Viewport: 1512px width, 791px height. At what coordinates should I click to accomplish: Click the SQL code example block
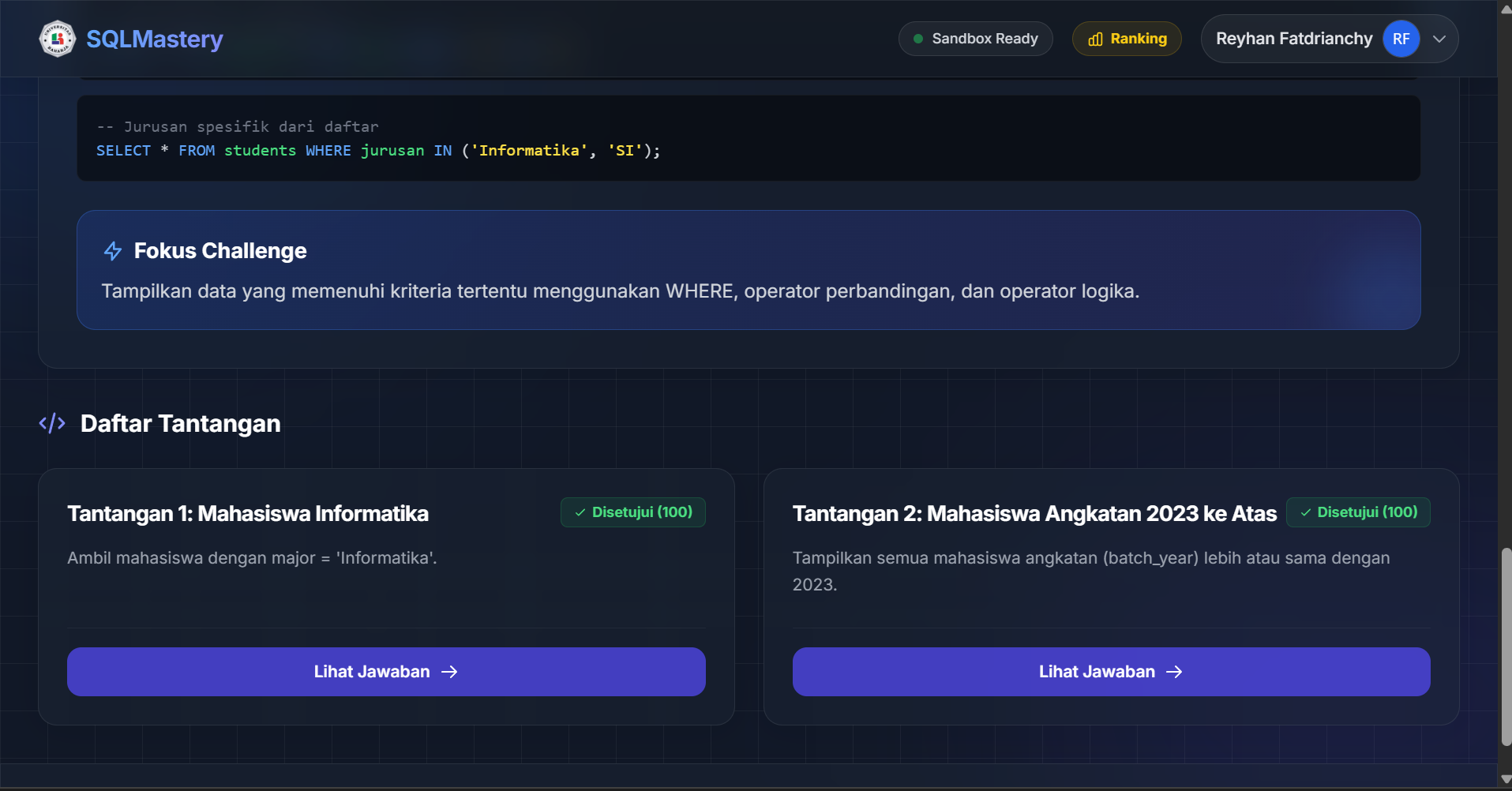pyautogui.click(x=748, y=138)
